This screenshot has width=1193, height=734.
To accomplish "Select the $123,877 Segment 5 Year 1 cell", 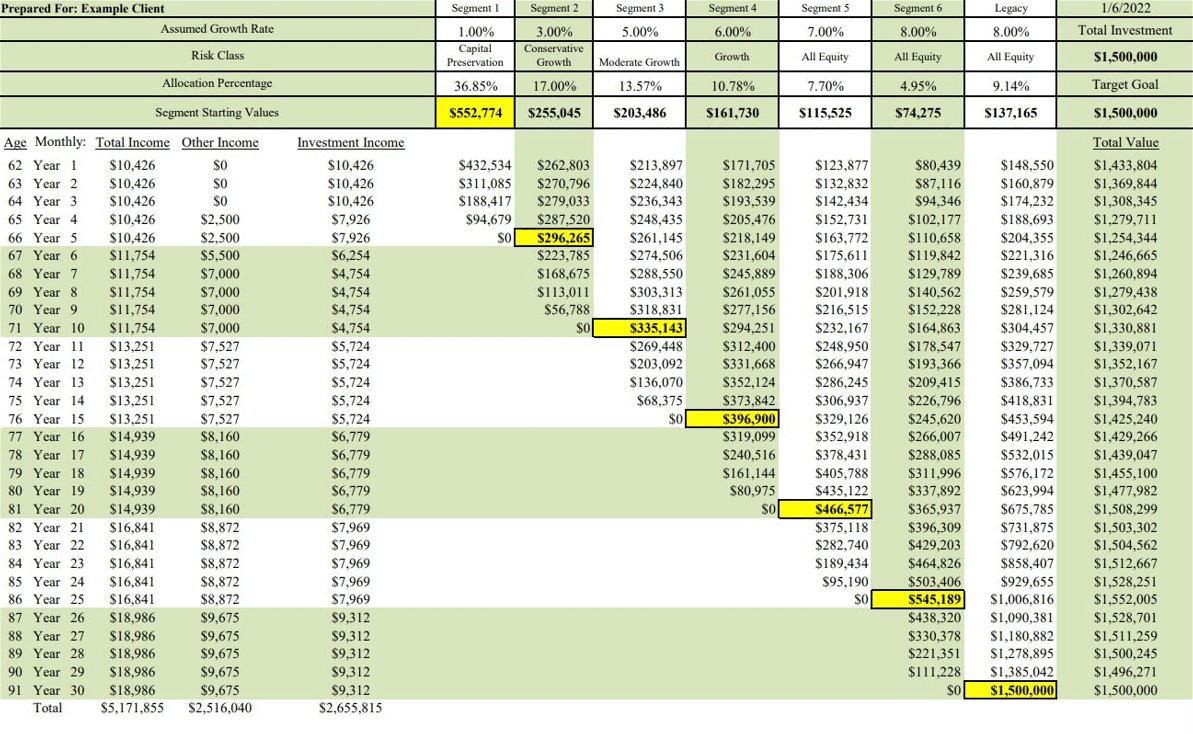I will click(x=841, y=165).
